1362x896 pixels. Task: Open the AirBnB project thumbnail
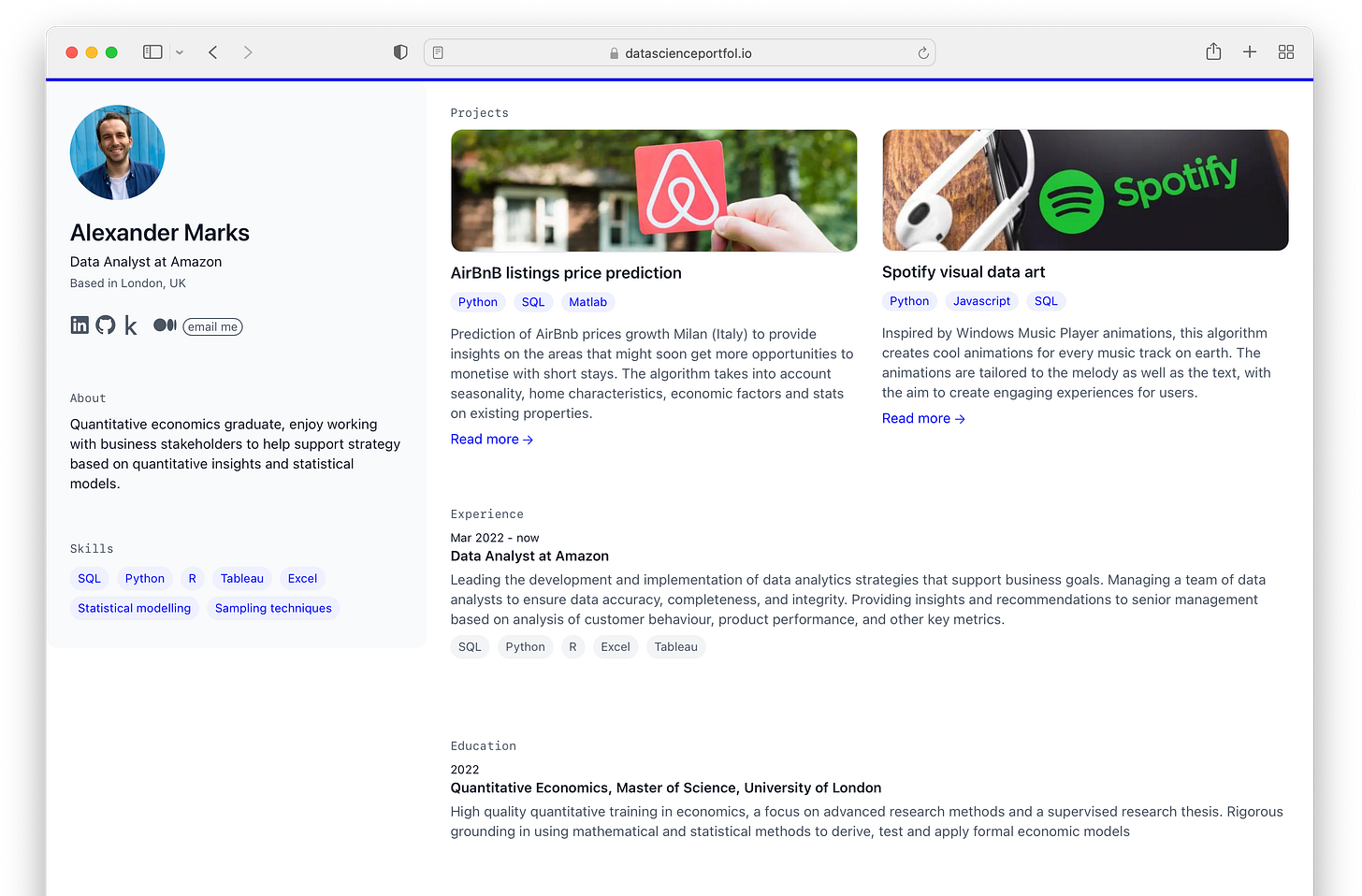point(654,191)
